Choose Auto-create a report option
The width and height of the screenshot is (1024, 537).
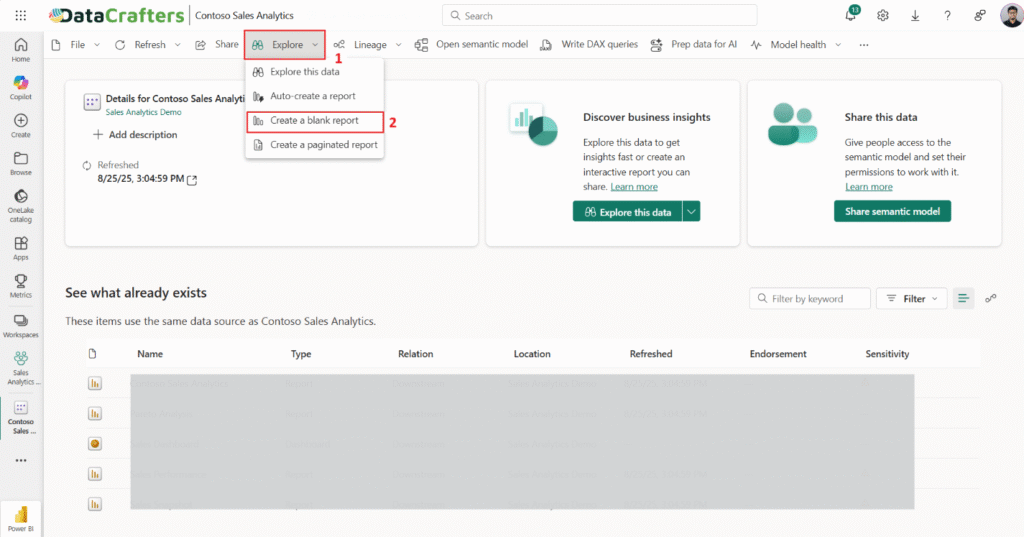coord(312,96)
